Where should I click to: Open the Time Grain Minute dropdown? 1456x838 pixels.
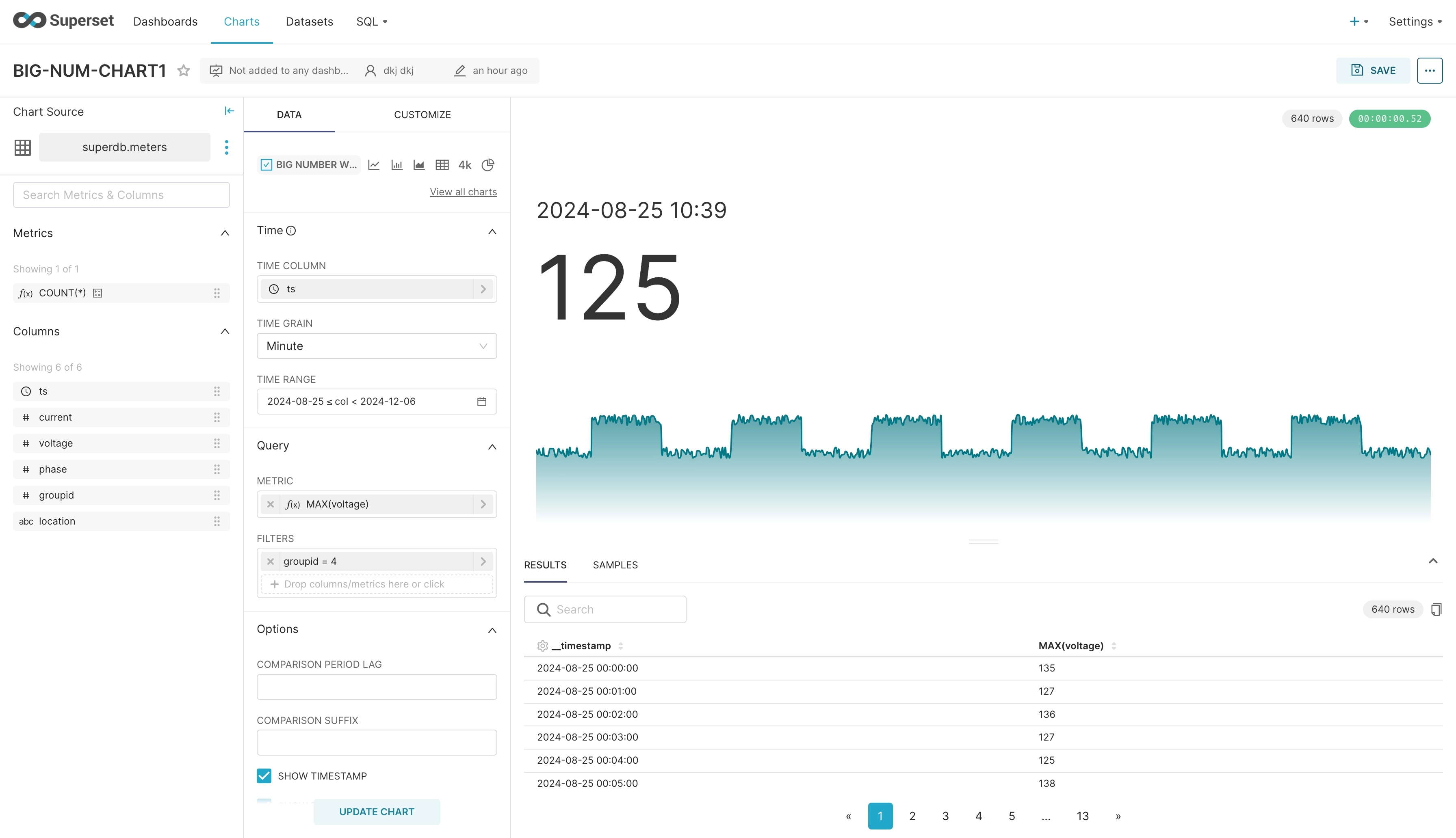377,346
